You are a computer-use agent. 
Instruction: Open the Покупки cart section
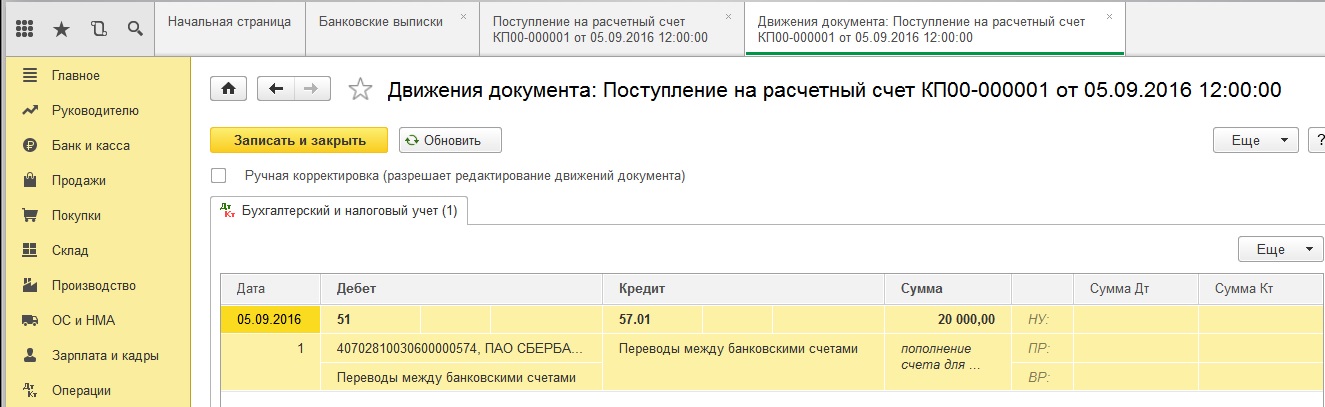(x=76, y=215)
